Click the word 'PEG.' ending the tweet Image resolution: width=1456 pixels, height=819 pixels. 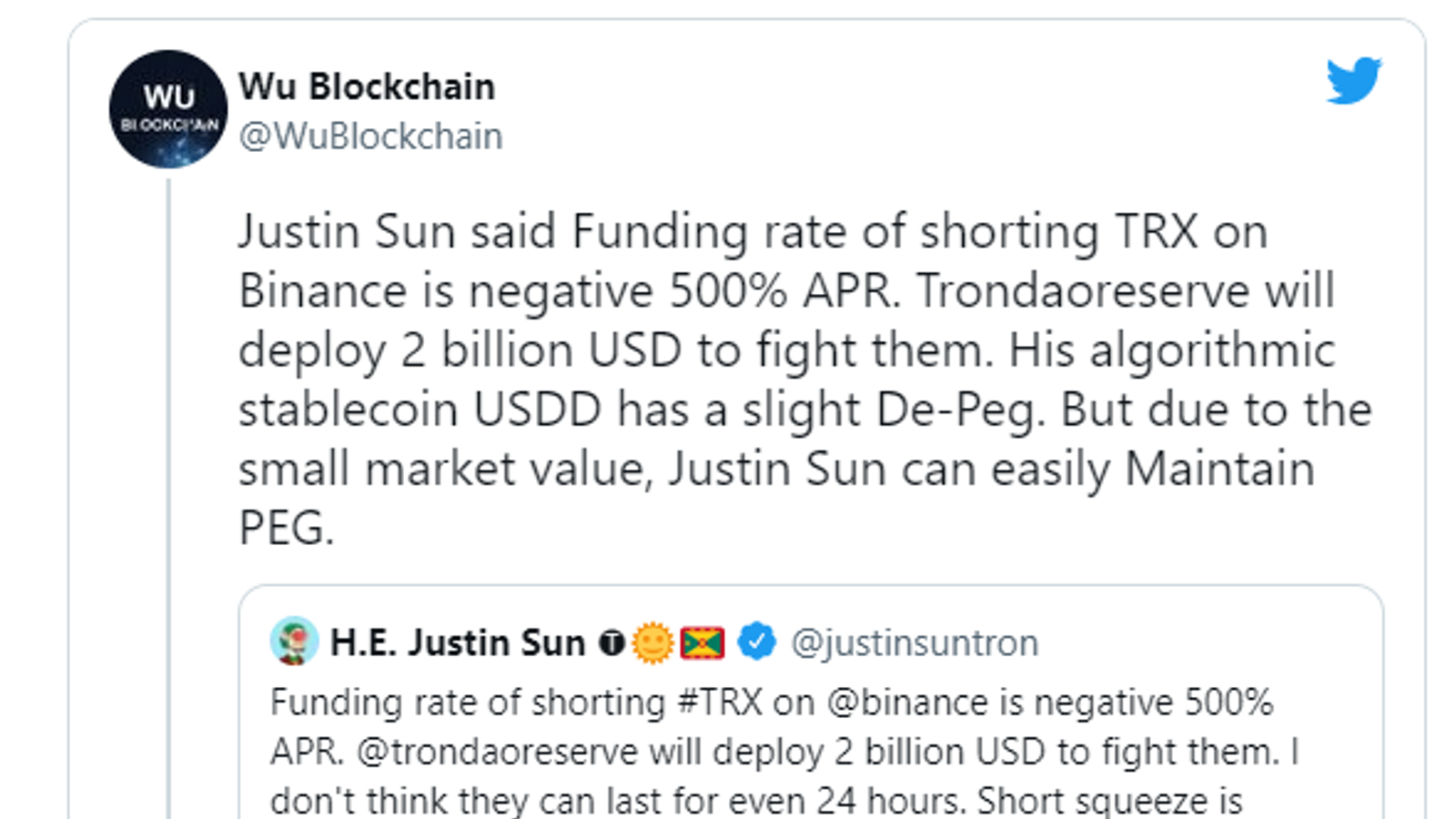click(x=286, y=528)
